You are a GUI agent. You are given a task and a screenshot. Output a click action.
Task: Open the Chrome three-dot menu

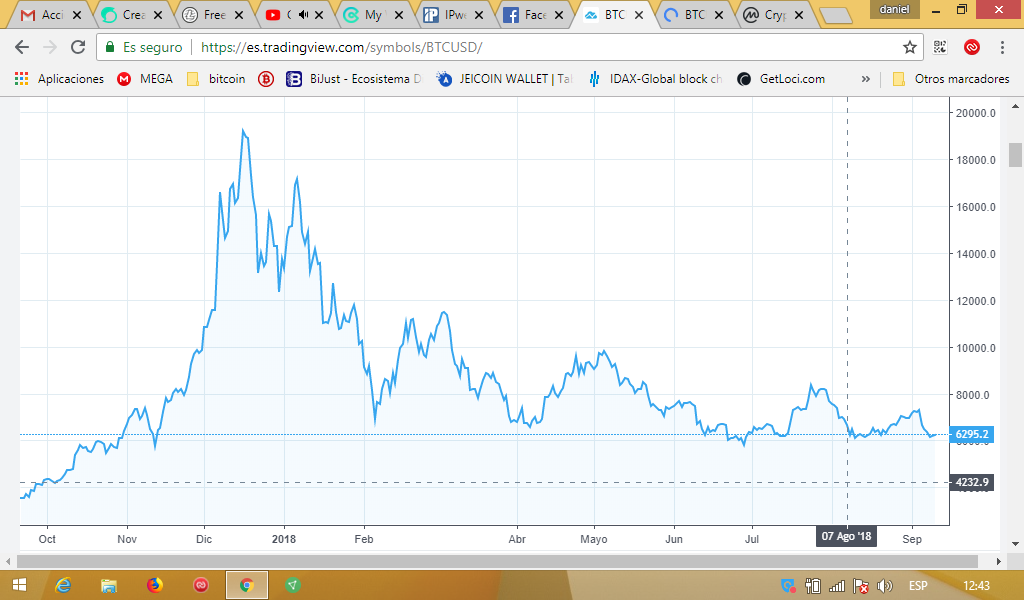pos(1002,47)
